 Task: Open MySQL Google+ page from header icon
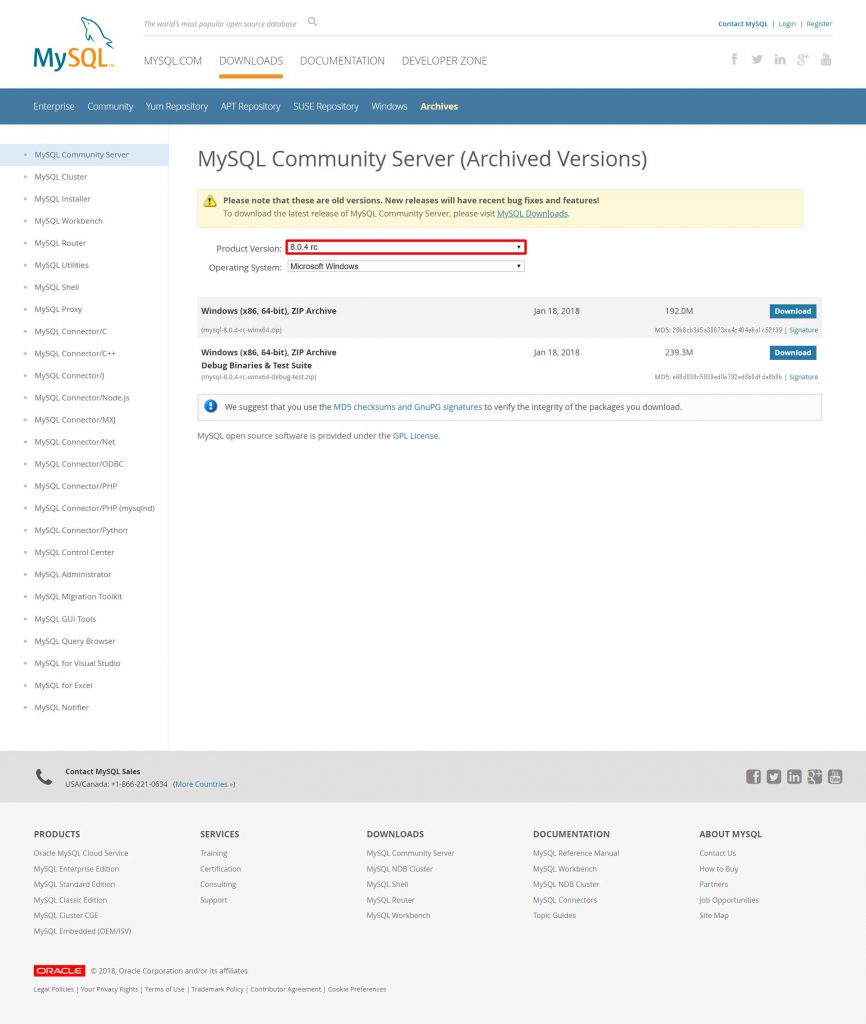pyautogui.click(x=803, y=59)
